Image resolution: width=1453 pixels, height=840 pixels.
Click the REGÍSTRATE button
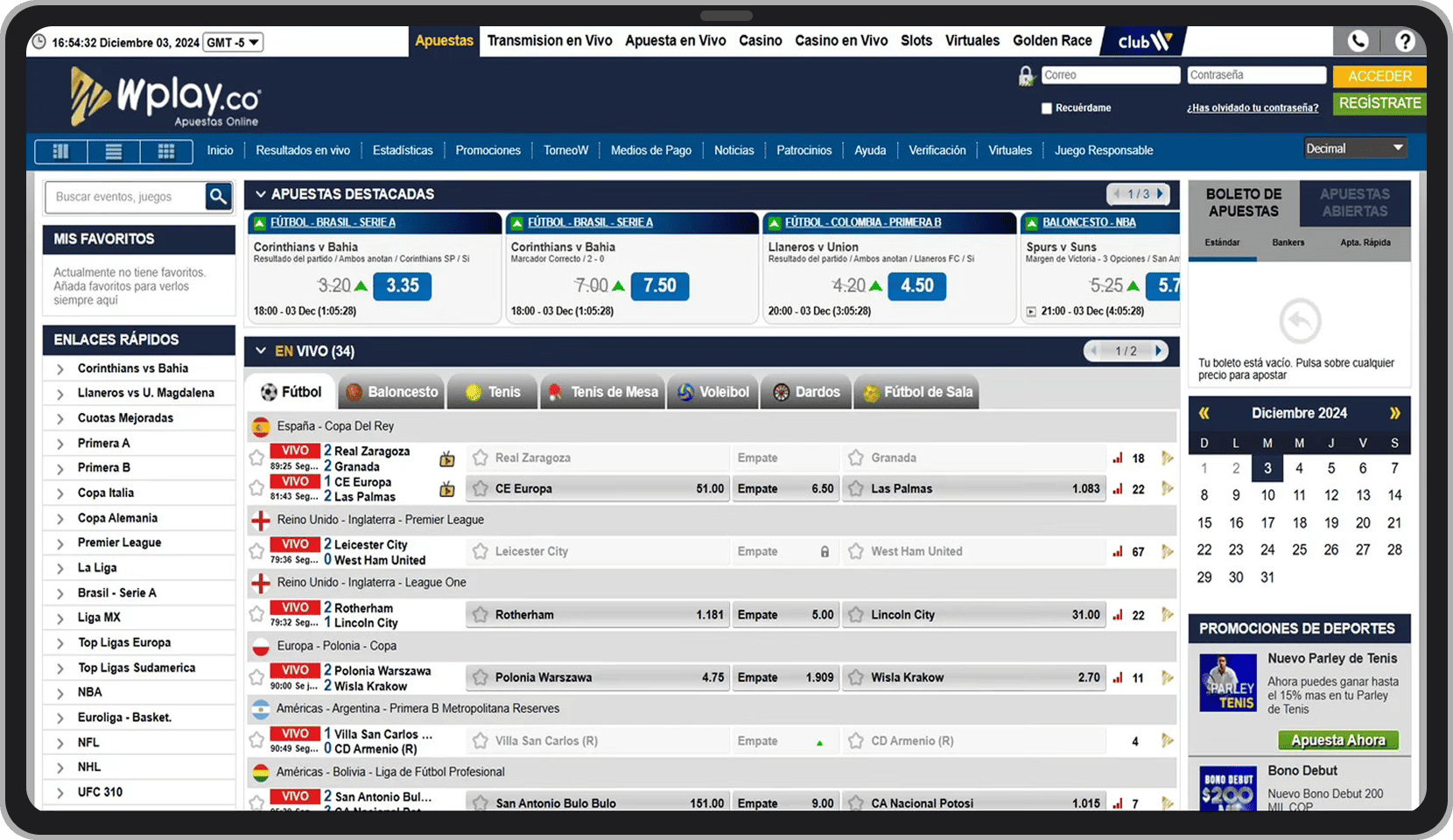tap(1379, 103)
